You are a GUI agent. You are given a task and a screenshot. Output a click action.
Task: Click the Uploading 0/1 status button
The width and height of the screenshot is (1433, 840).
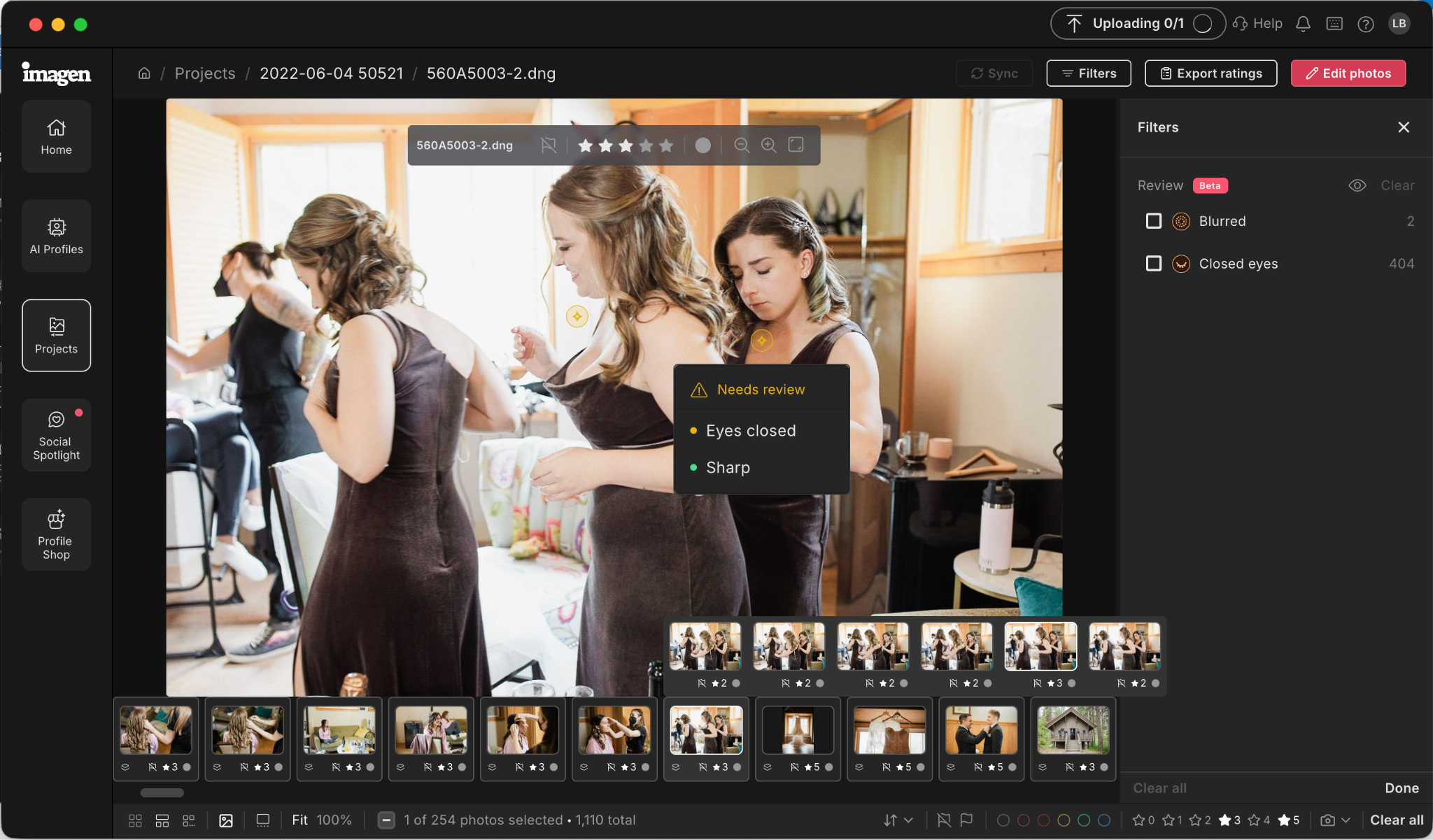tap(1138, 24)
